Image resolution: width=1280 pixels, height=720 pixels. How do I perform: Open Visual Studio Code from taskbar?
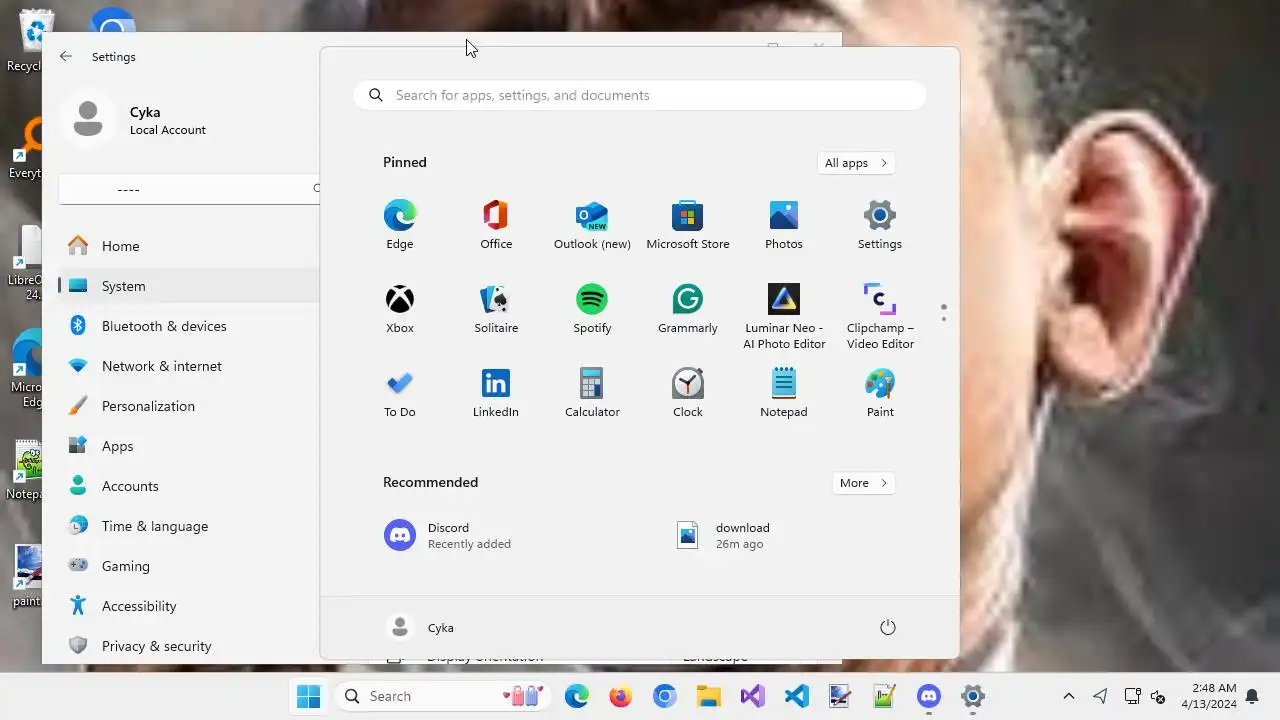coord(797,696)
